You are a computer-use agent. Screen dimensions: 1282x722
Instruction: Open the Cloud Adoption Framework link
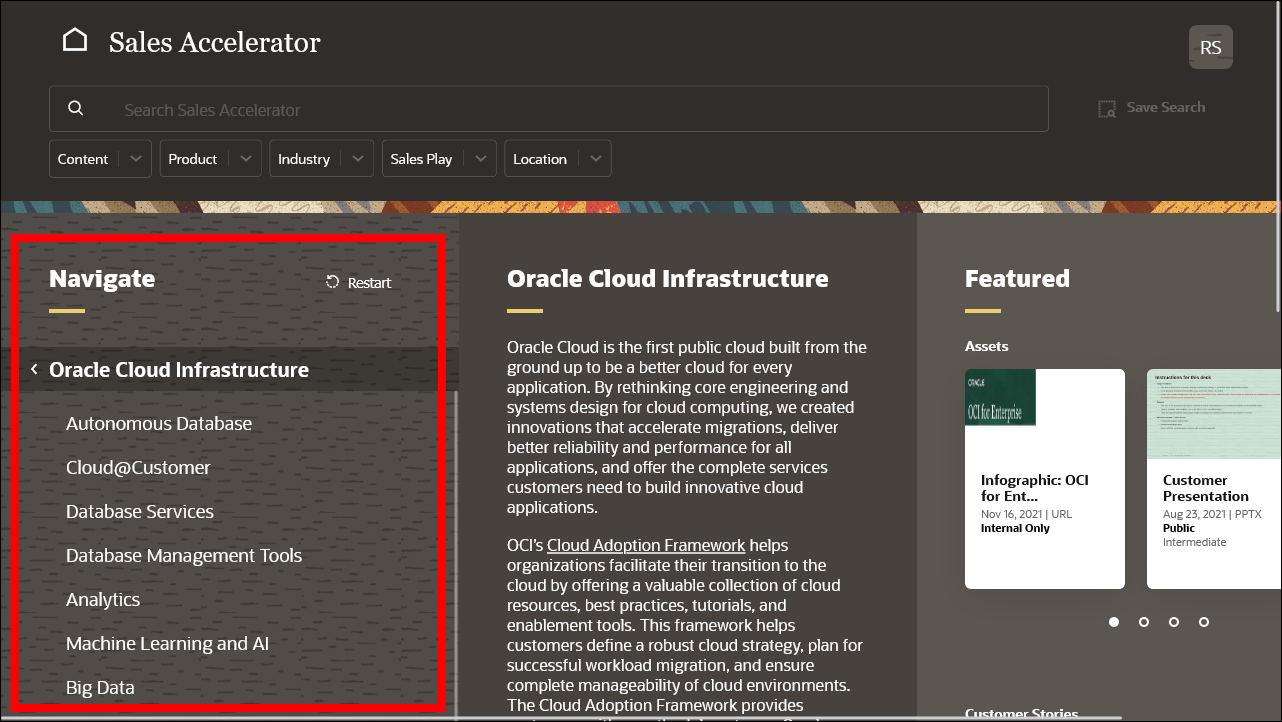coord(645,545)
